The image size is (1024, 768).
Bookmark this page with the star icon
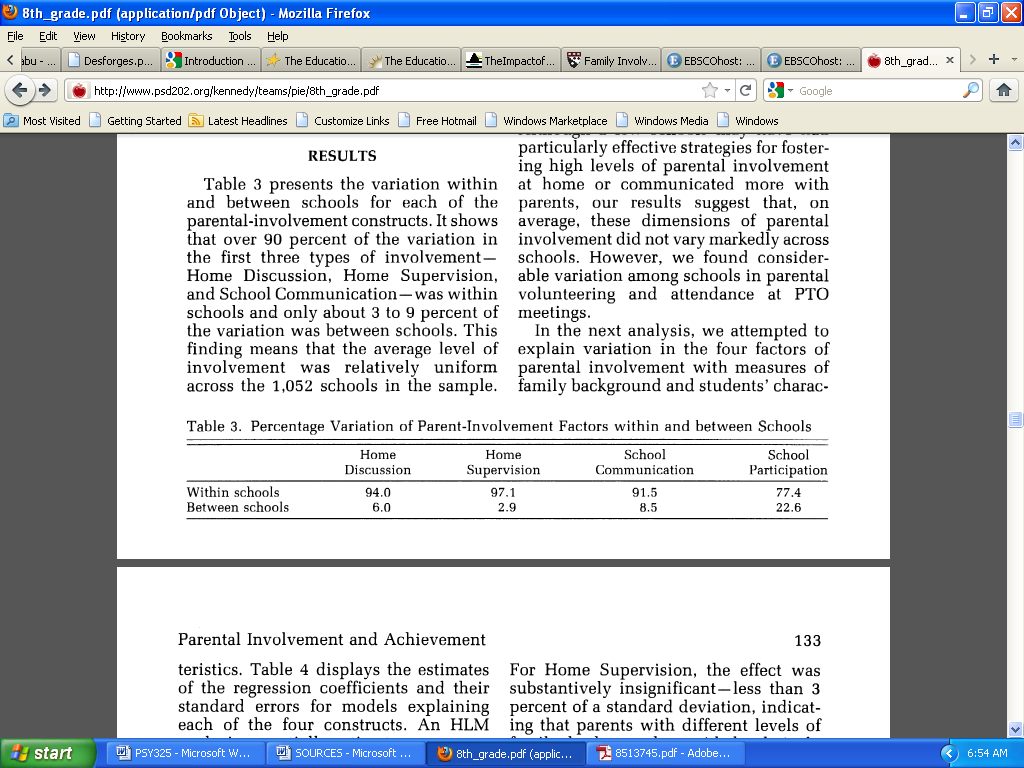710,90
